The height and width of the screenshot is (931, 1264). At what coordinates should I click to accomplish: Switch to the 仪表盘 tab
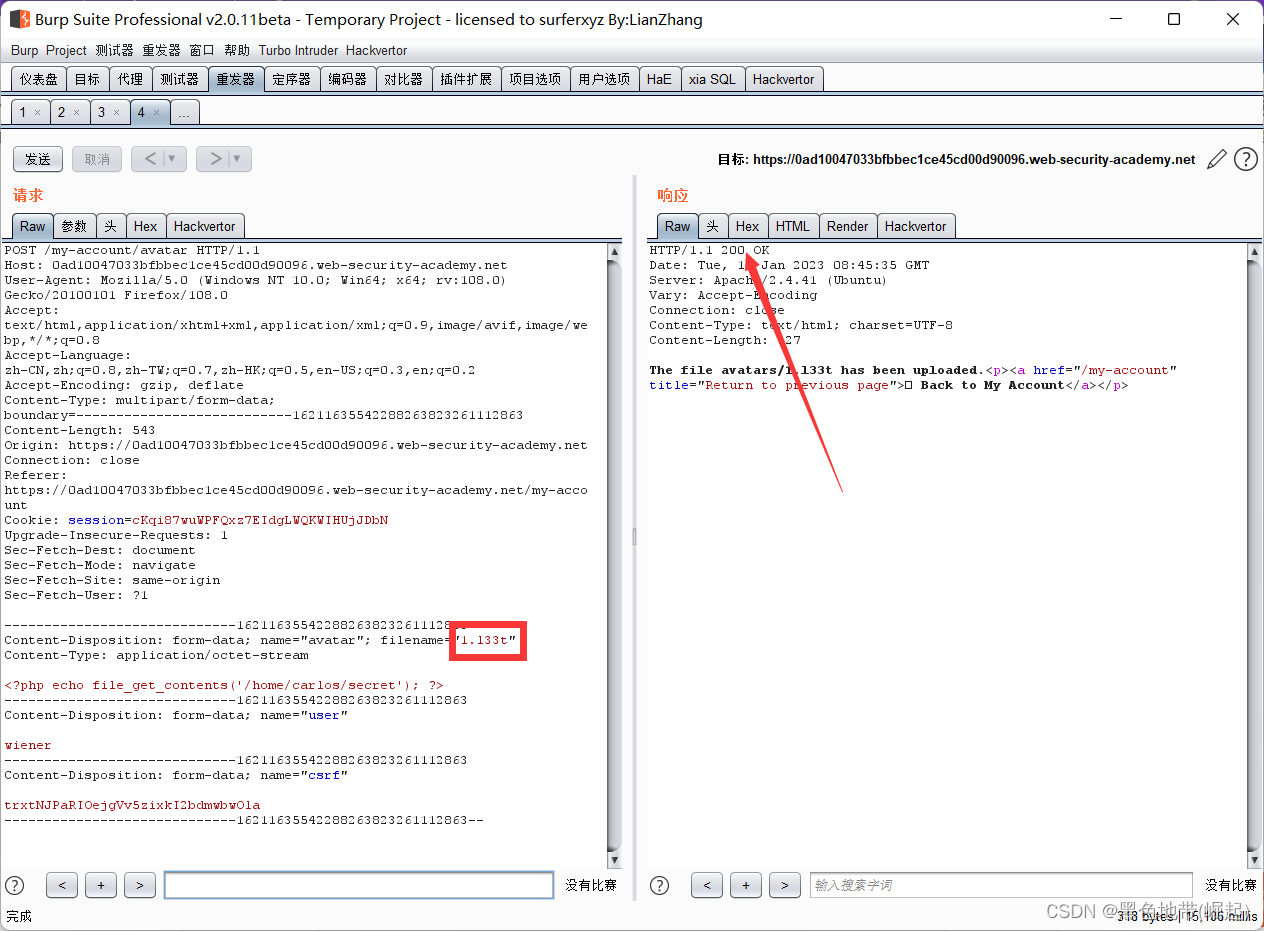[39, 79]
